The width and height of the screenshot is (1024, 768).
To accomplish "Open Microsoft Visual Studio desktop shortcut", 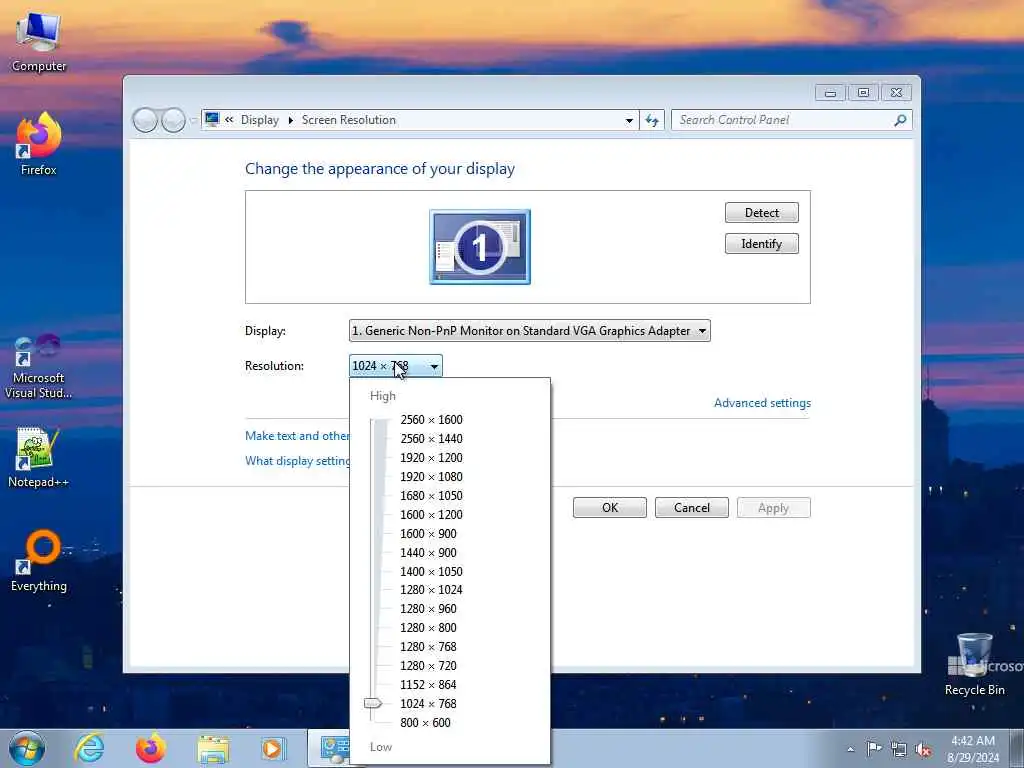I will pyautogui.click(x=39, y=366).
